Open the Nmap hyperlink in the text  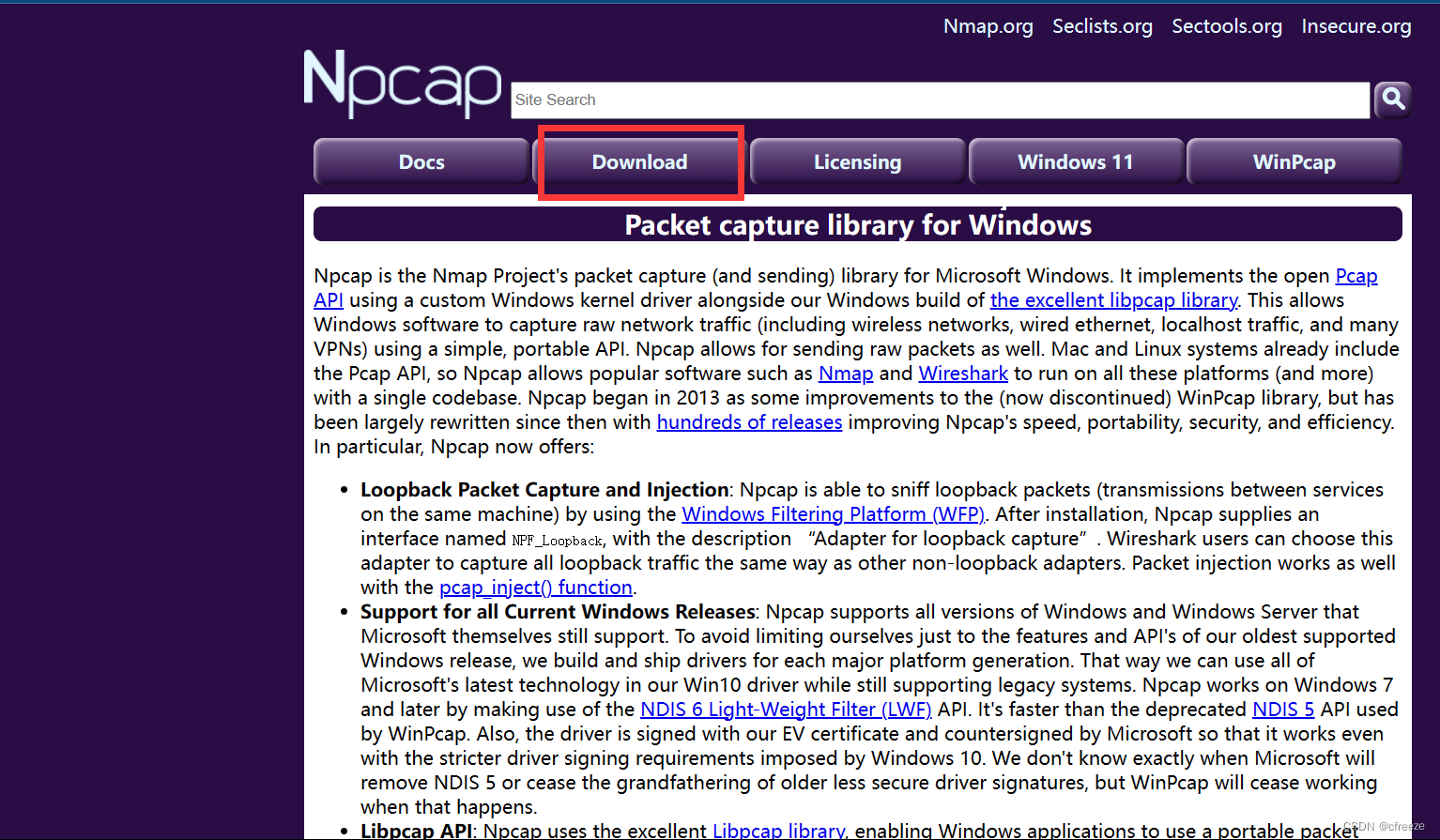point(845,373)
